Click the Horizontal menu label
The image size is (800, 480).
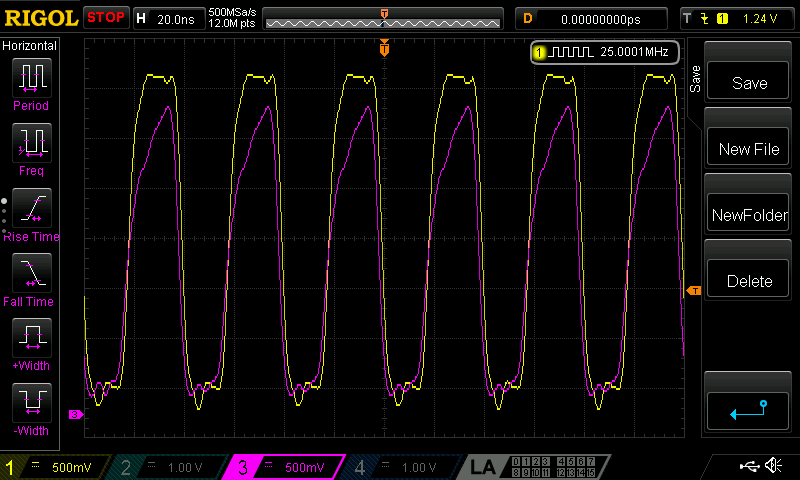pyautogui.click(x=30, y=45)
